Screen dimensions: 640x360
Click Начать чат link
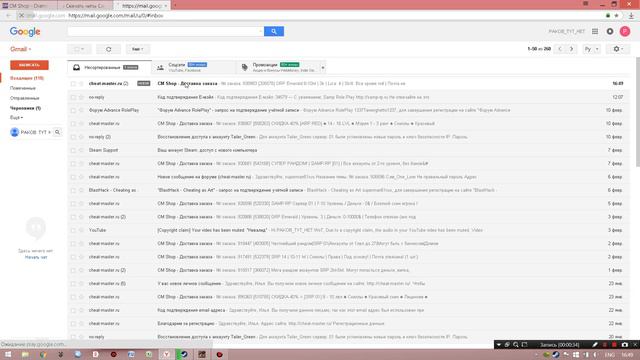click(x=36, y=257)
